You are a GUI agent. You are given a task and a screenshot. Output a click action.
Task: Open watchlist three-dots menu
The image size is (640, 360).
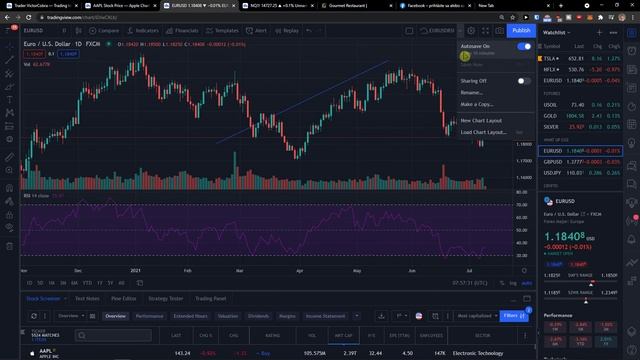[x=613, y=32]
